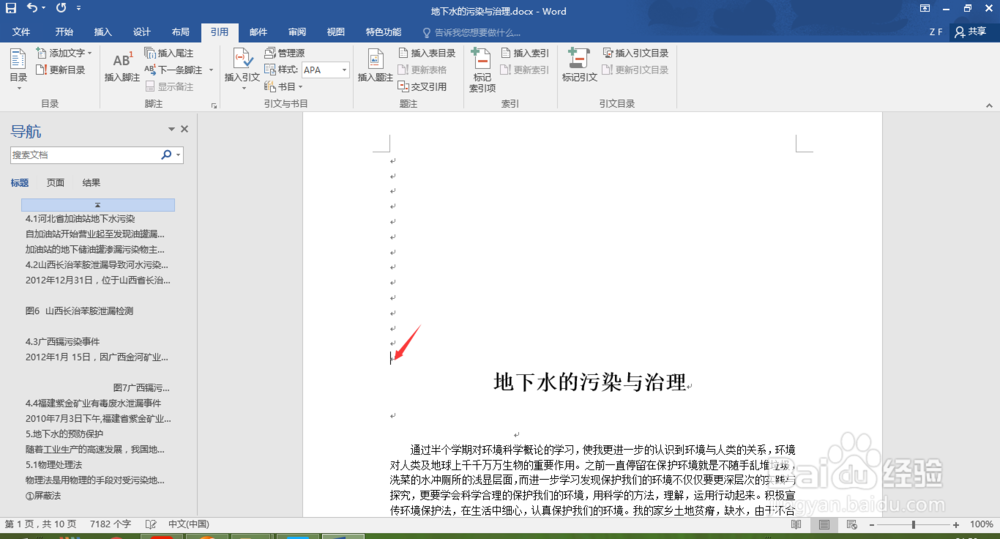Click 插入尾注 insert endnote
Image resolution: width=1000 pixels, height=539 pixels.
[x=169, y=53]
